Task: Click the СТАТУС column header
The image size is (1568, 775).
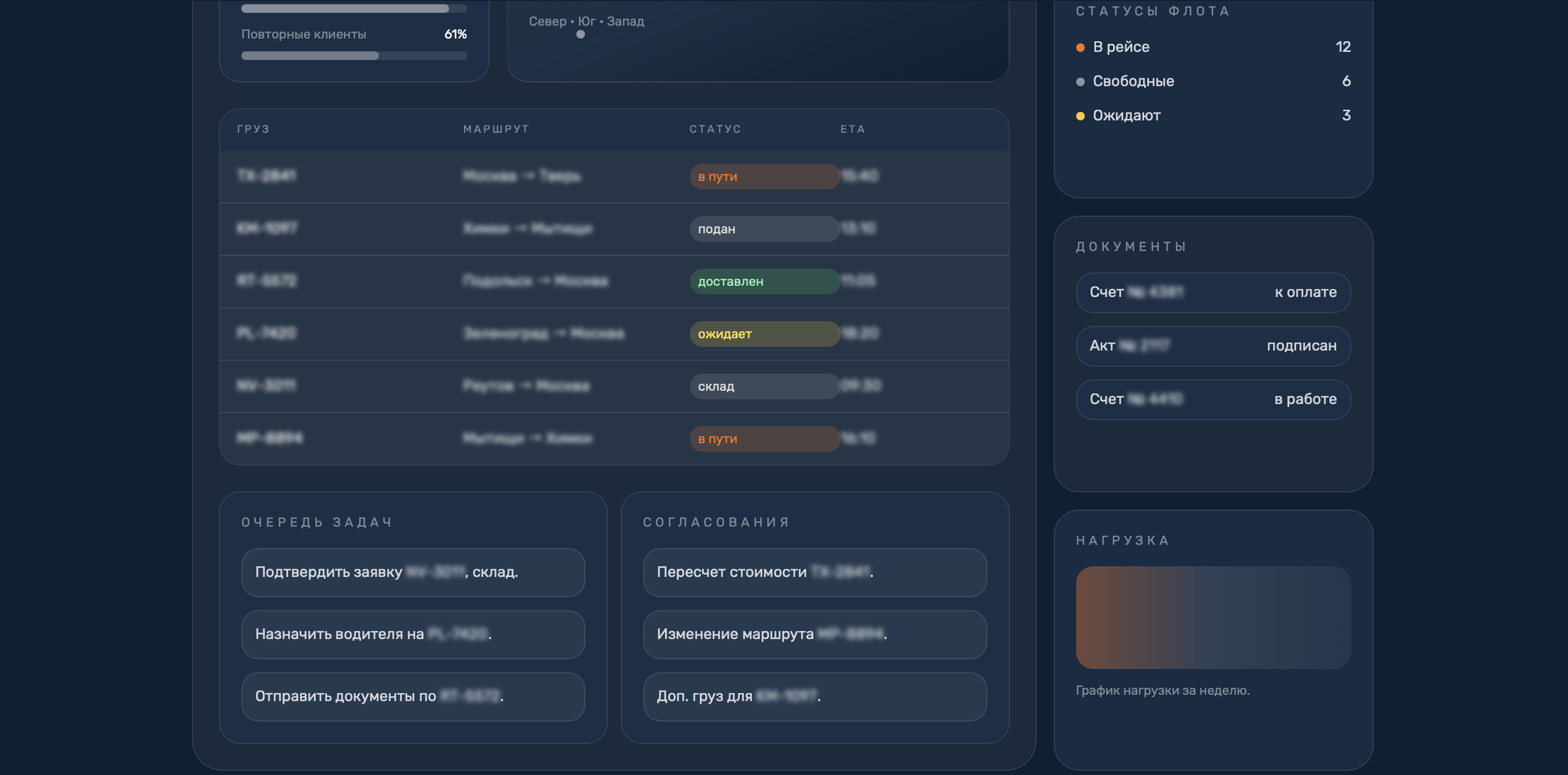Action: click(x=714, y=129)
